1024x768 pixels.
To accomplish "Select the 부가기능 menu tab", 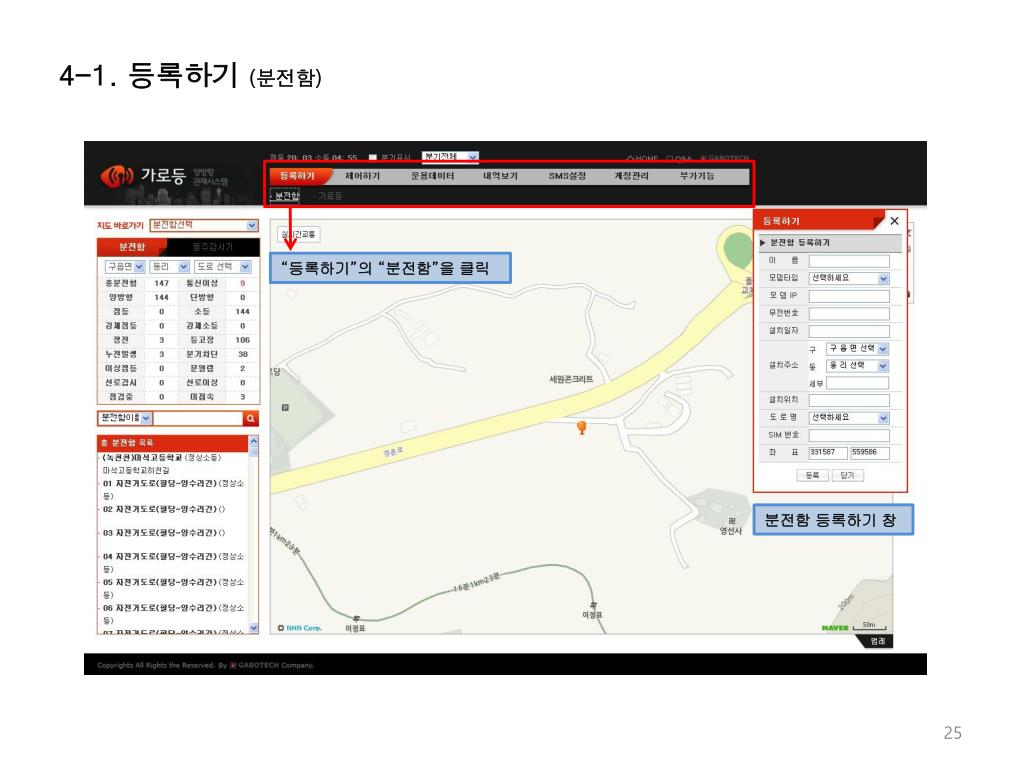I will 697,176.
